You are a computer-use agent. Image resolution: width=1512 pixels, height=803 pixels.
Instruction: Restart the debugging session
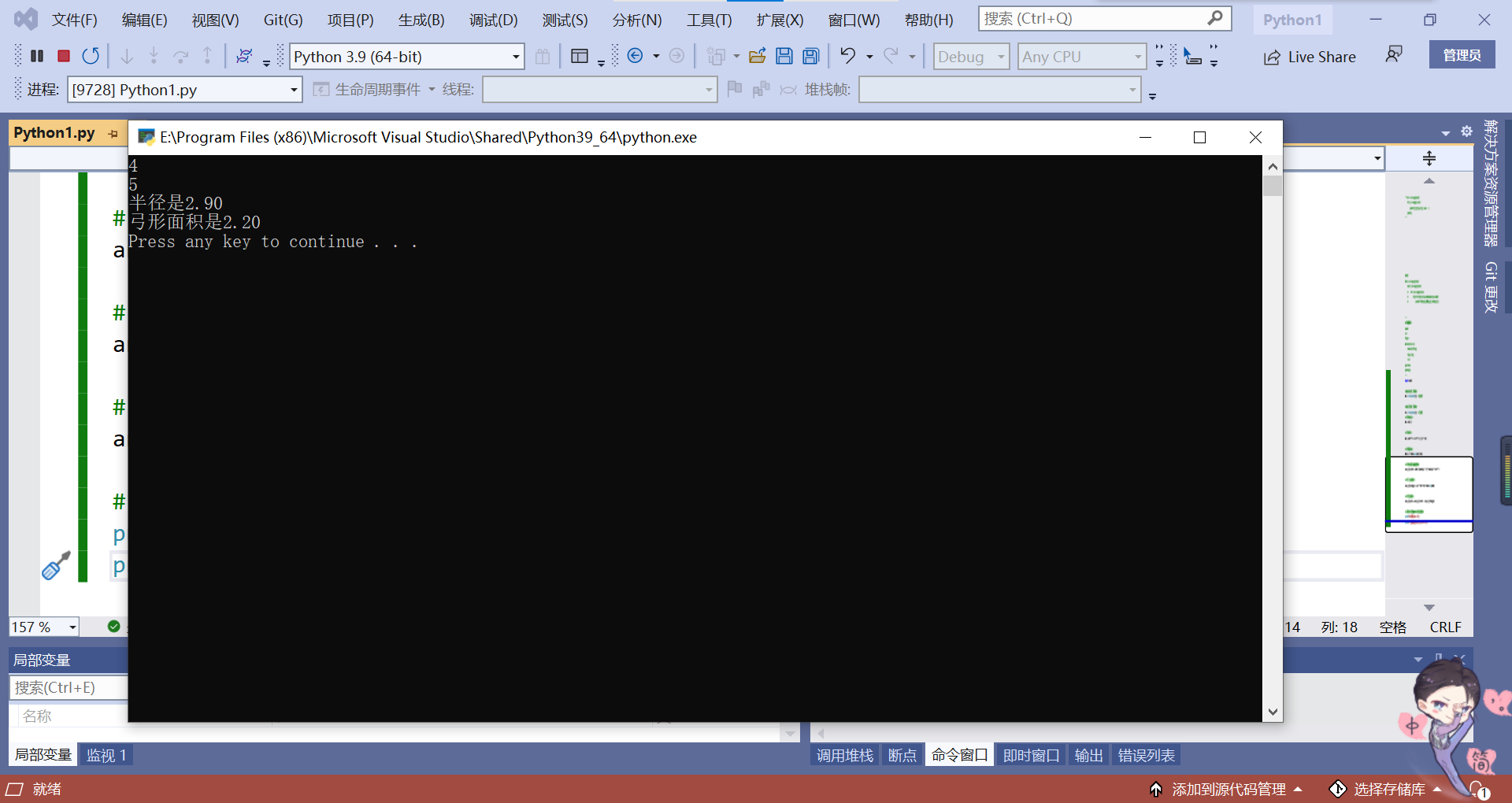coord(91,55)
